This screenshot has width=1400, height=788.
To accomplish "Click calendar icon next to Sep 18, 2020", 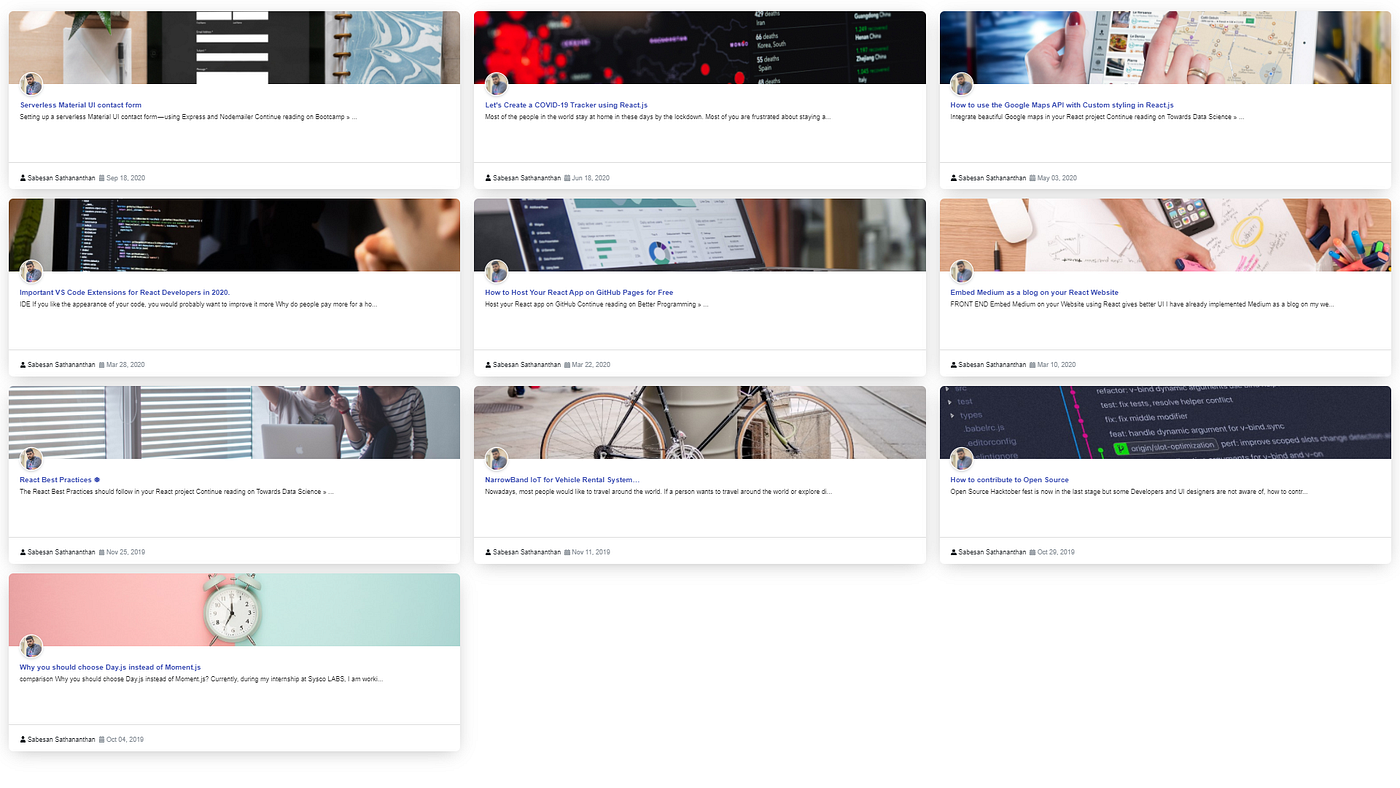I will tap(102, 178).
